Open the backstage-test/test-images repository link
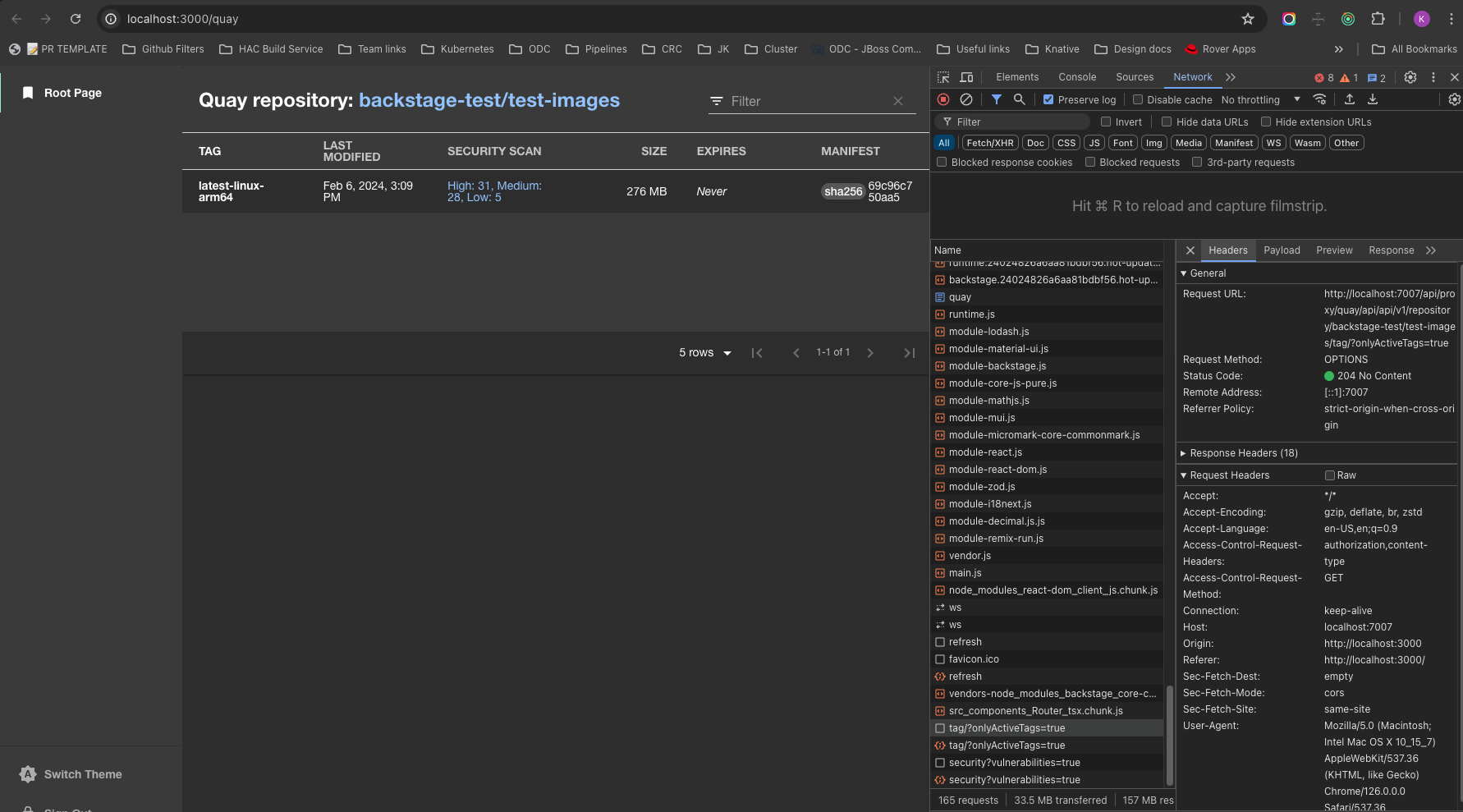 (x=489, y=100)
